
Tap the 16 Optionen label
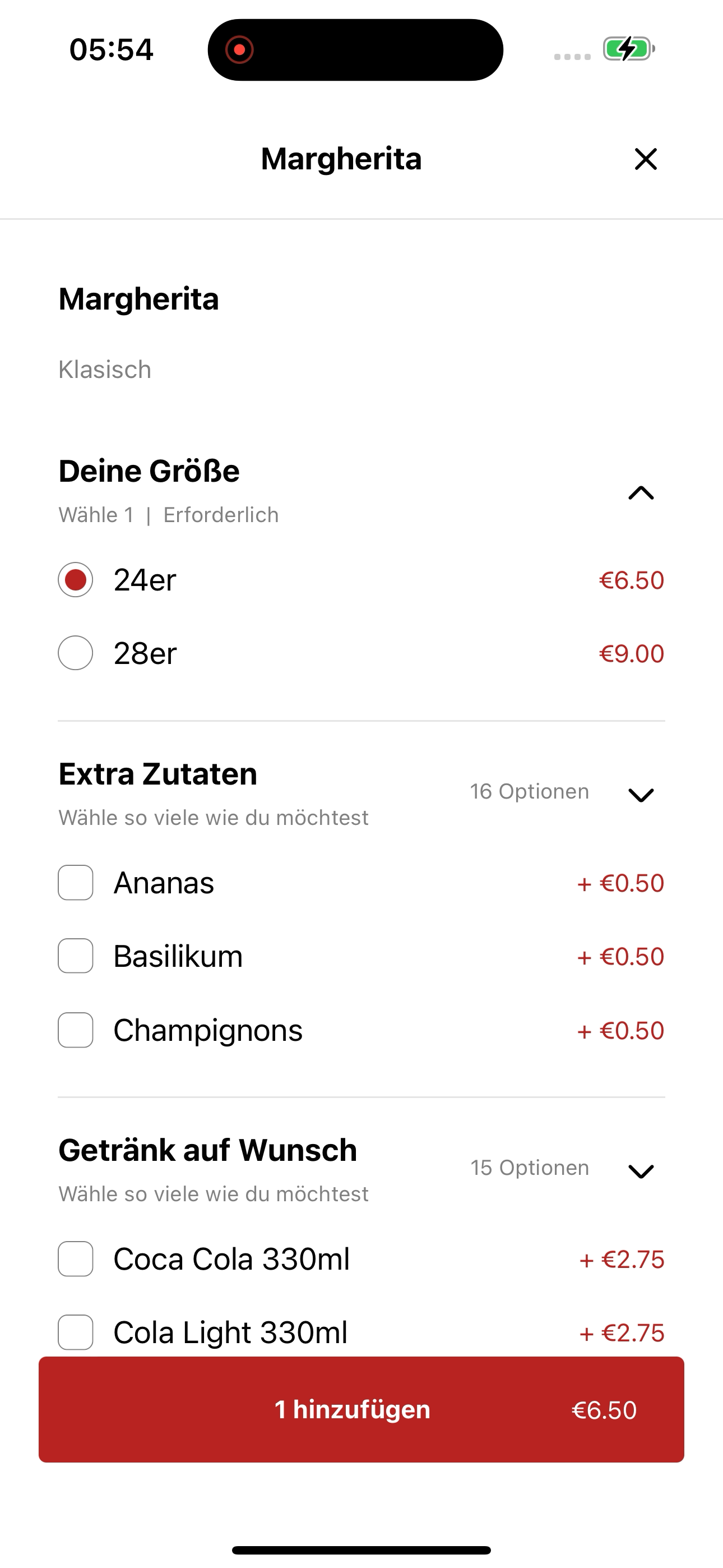click(x=530, y=791)
